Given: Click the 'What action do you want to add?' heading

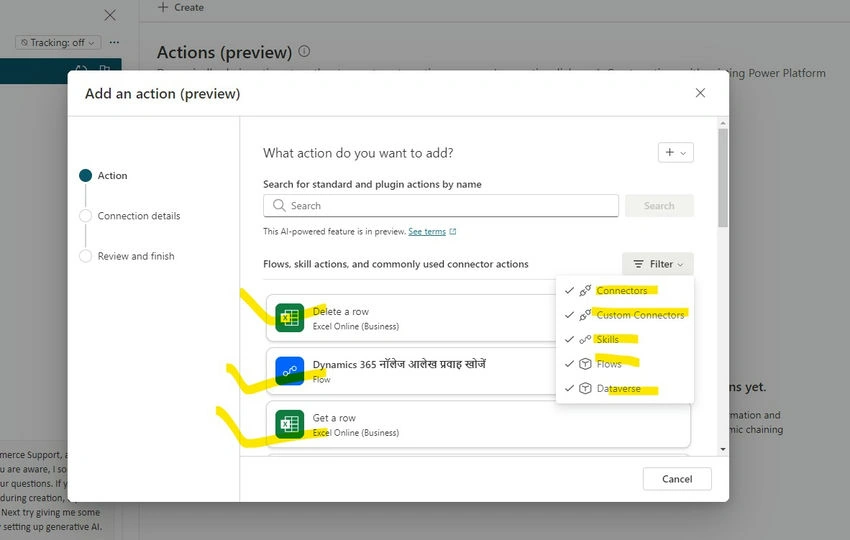Looking at the screenshot, I should (x=358, y=153).
